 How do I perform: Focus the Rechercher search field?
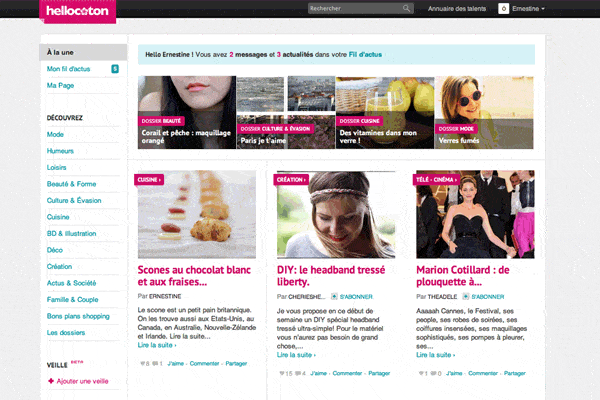click(360, 8)
